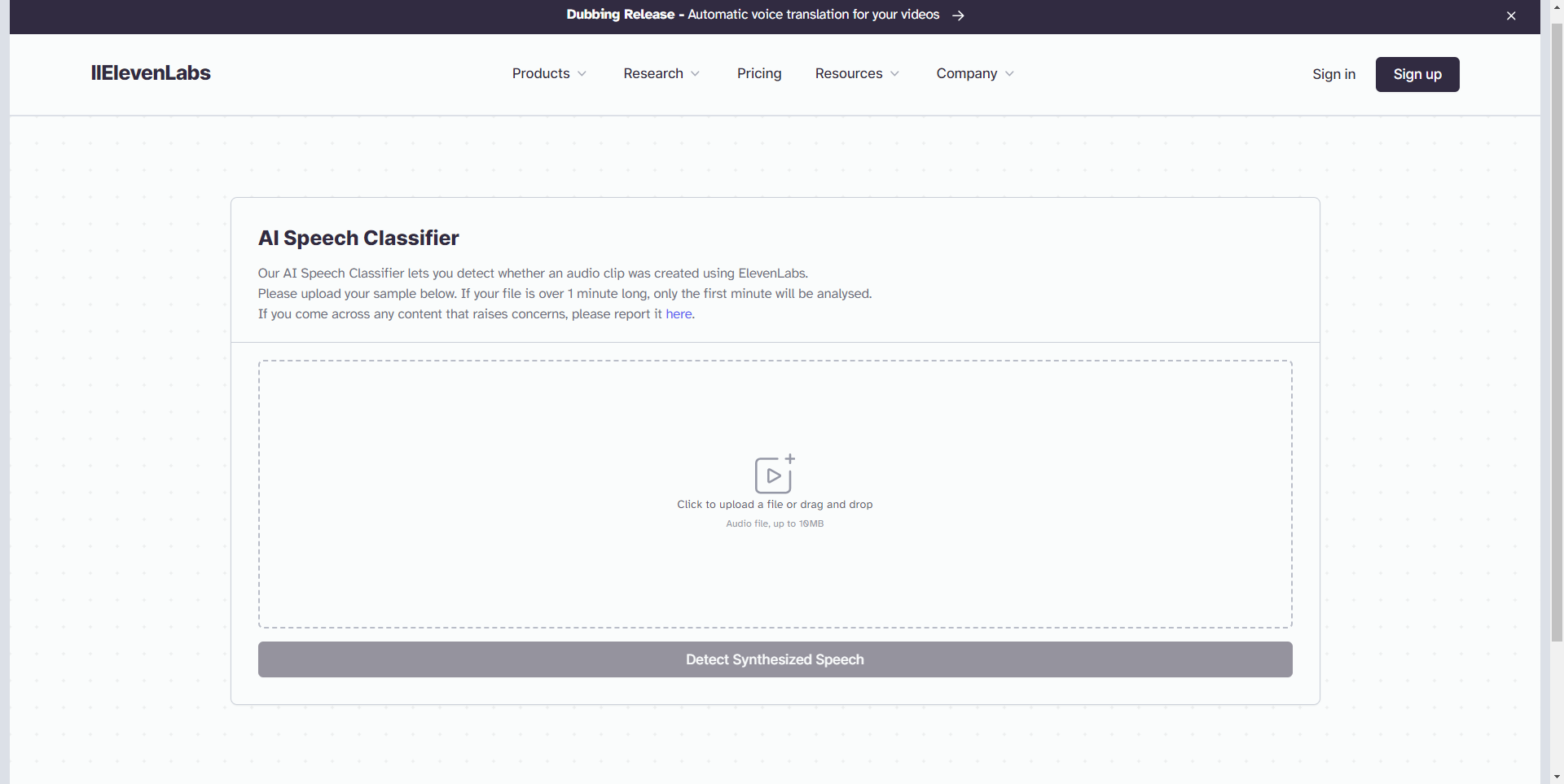Click the Sign up button
The image size is (1564, 784).
[x=1417, y=74]
